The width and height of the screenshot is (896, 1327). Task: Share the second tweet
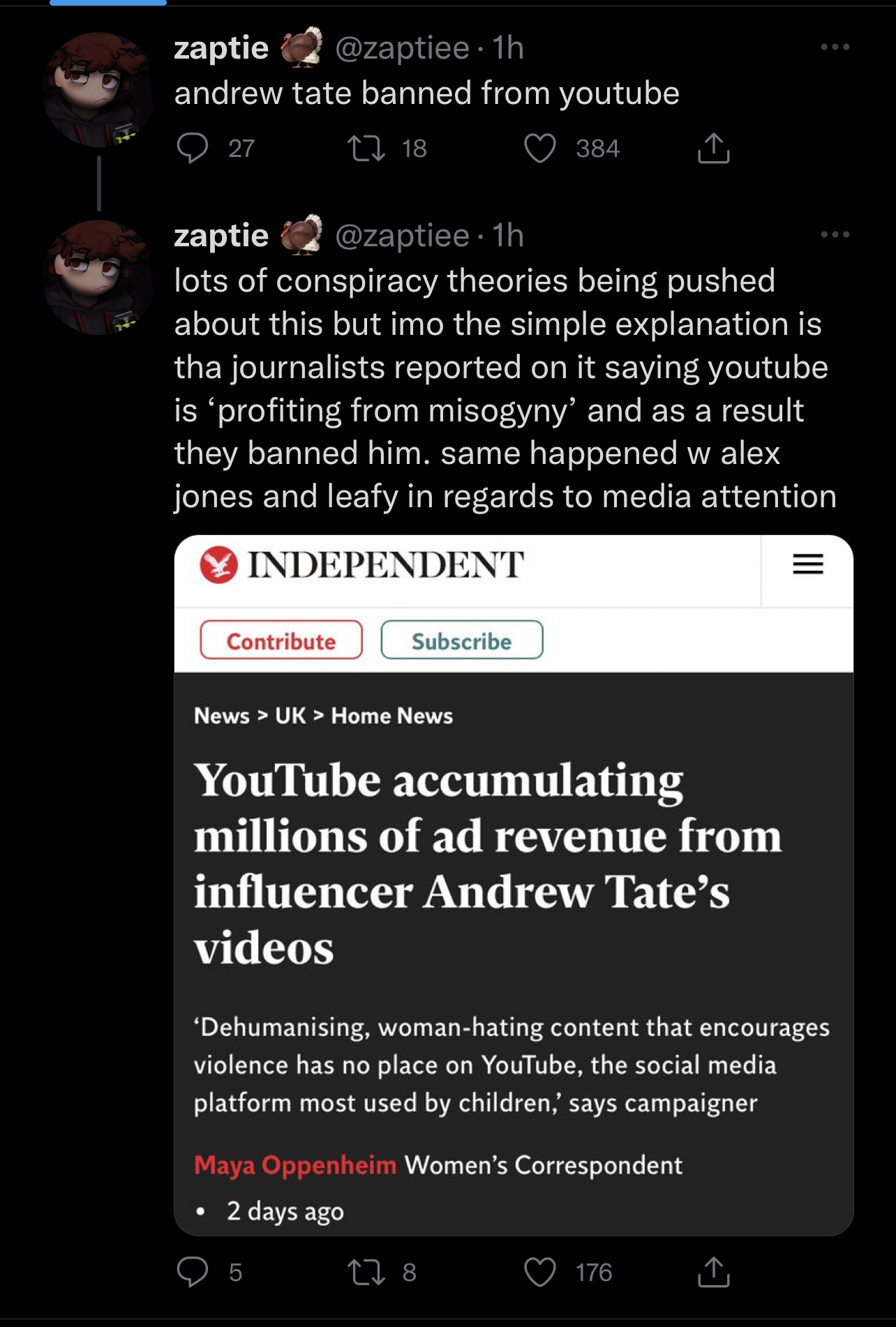pyautogui.click(x=713, y=1272)
